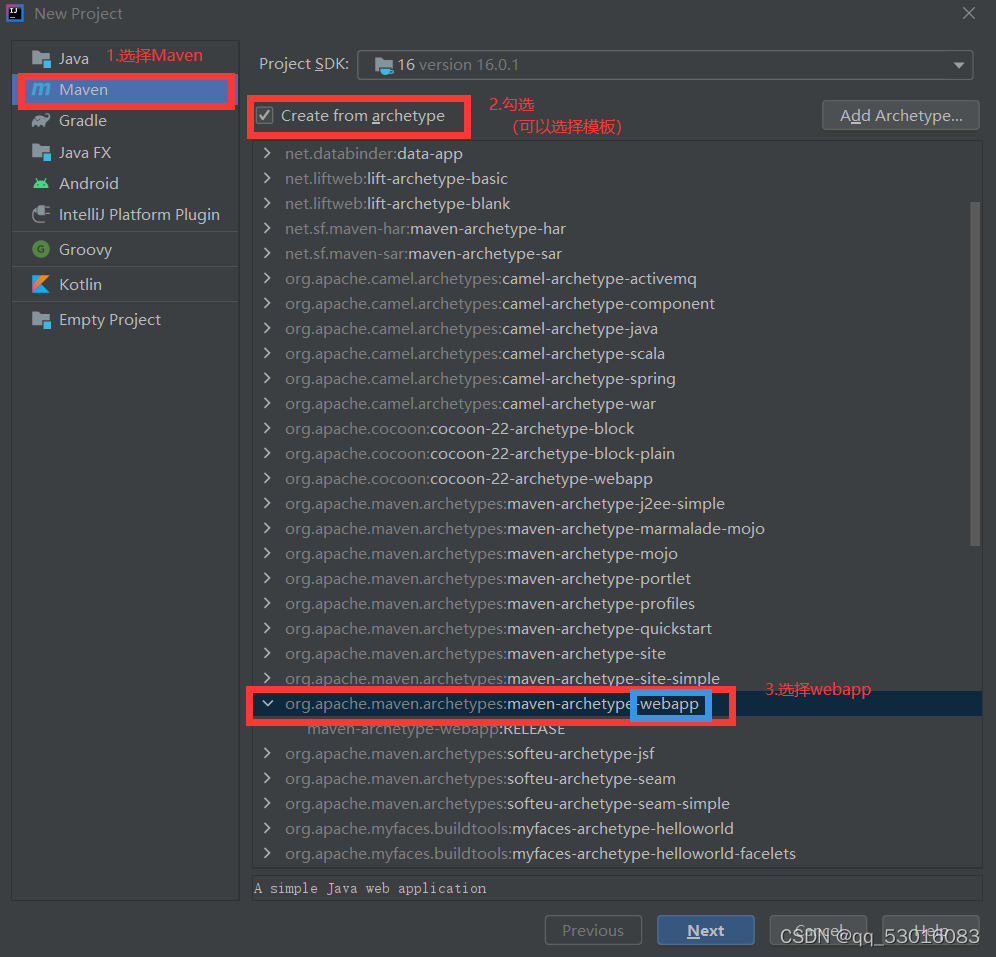Click 'A simple Java web application' description
The image size is (996, 957).
[370, 888]
